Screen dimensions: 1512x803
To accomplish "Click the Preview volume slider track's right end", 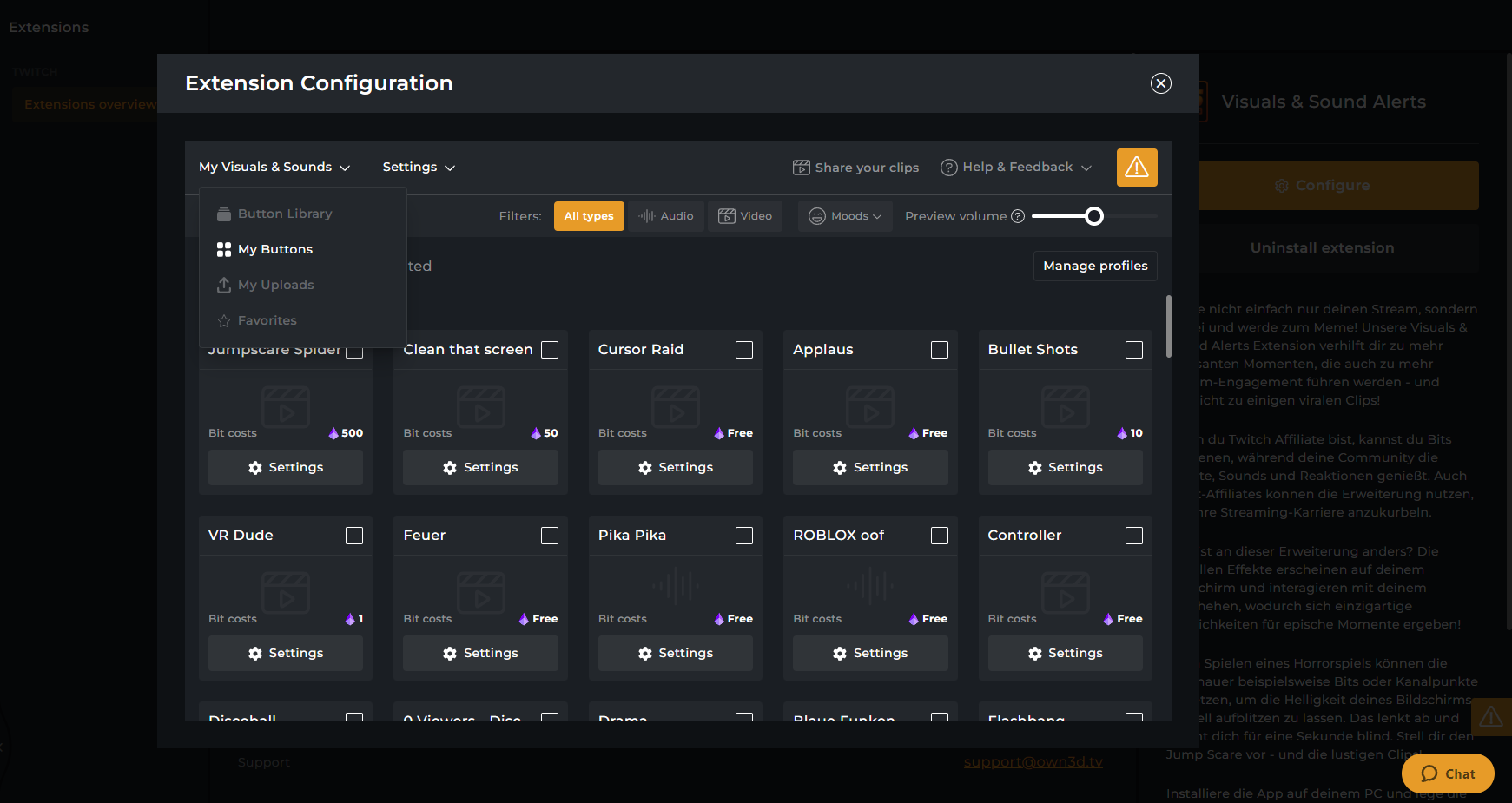I will tap(1155, 216).
